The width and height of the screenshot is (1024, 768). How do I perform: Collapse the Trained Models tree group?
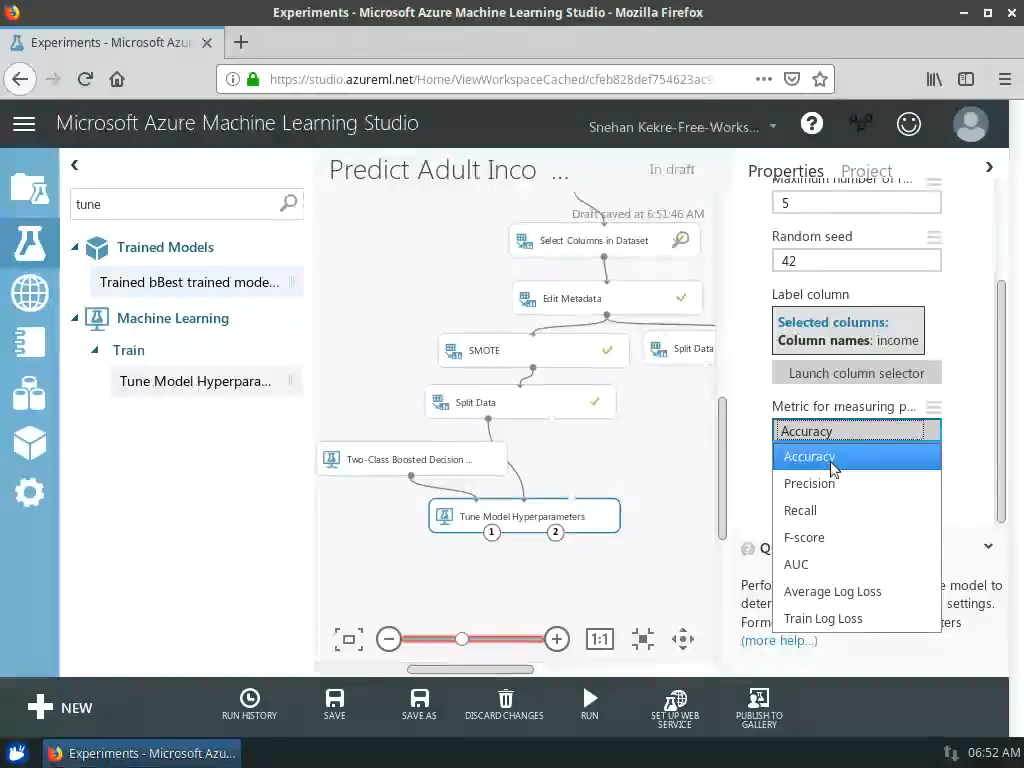(75, 247)
